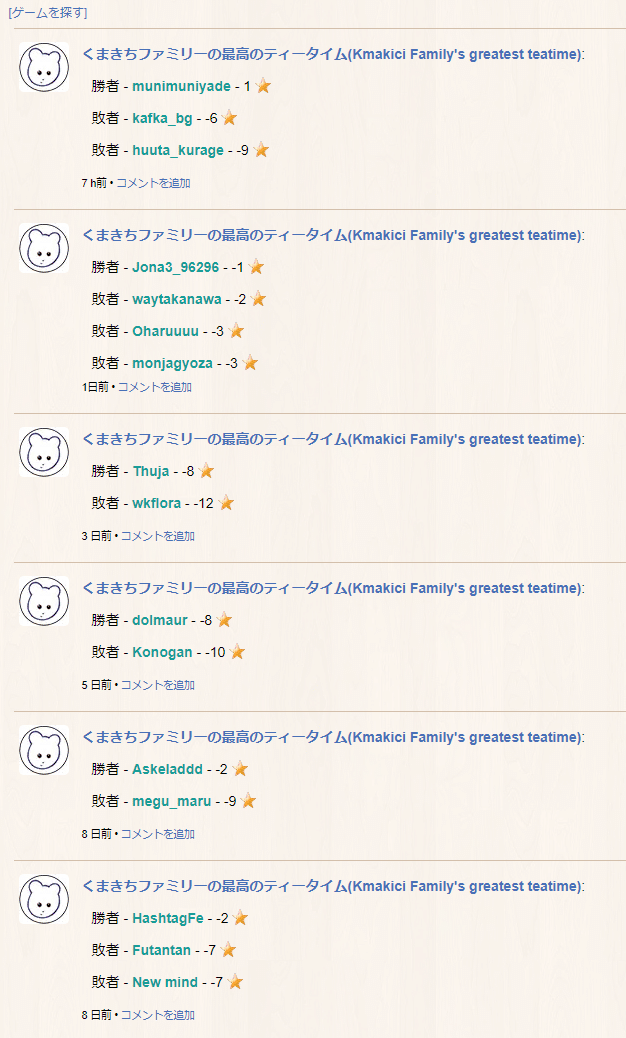The width and height of the screenshot is (626, 1038).
Task: Click the star icon next to Konogan
Action: (x=237, y=652)
